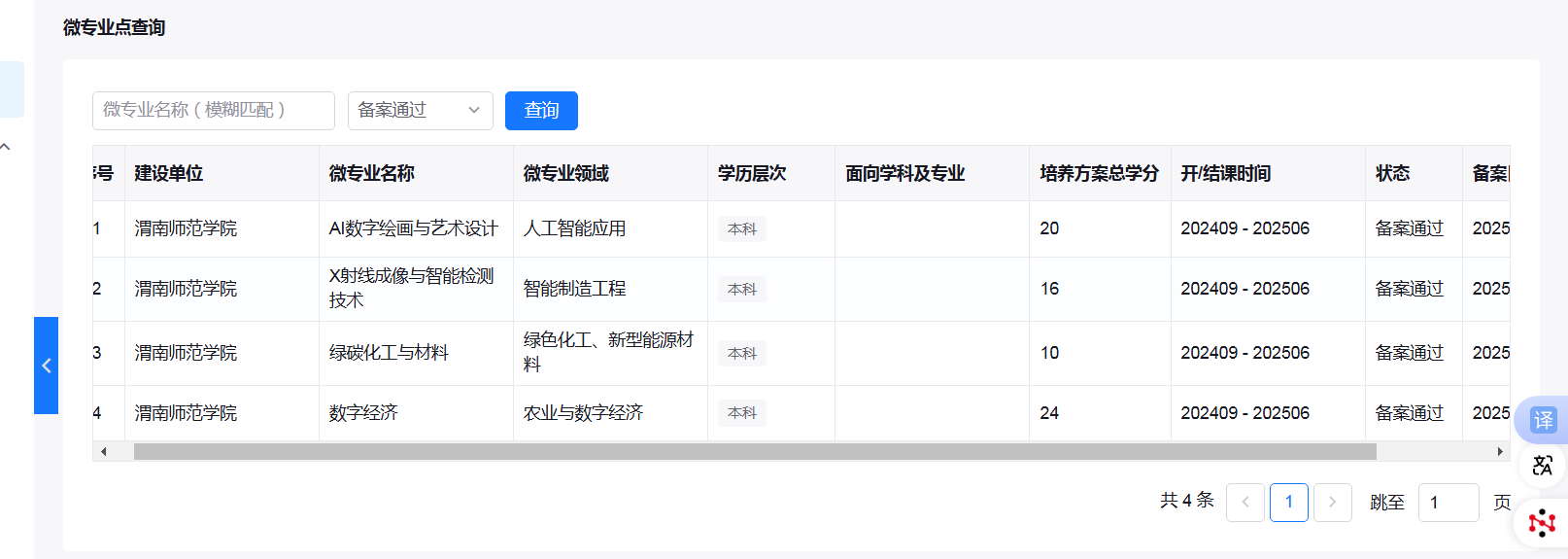
Task: Go to next page arrow in pagination
Action: (1332, 503)
